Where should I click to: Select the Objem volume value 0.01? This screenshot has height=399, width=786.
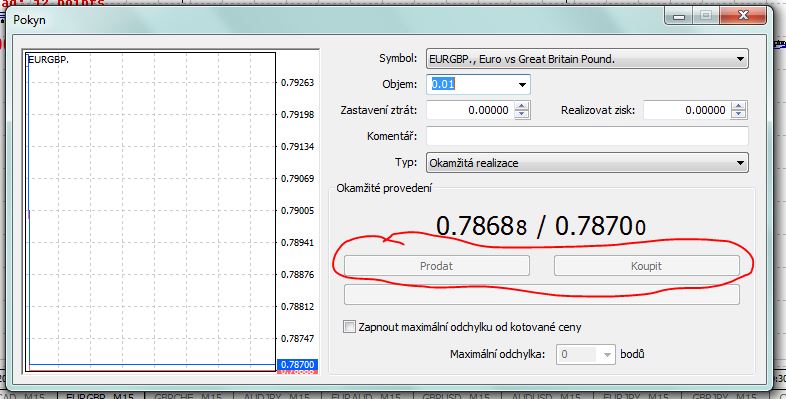point(444,84)
